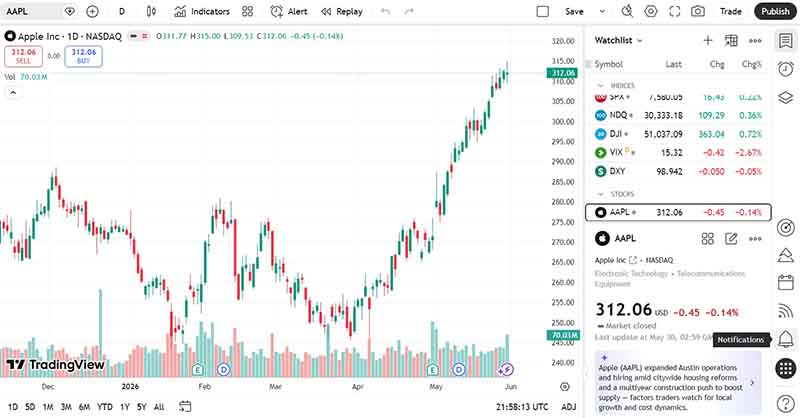
Task: Toggle the watchlist panel sidebar icon
Action: (x=786, y=40)
